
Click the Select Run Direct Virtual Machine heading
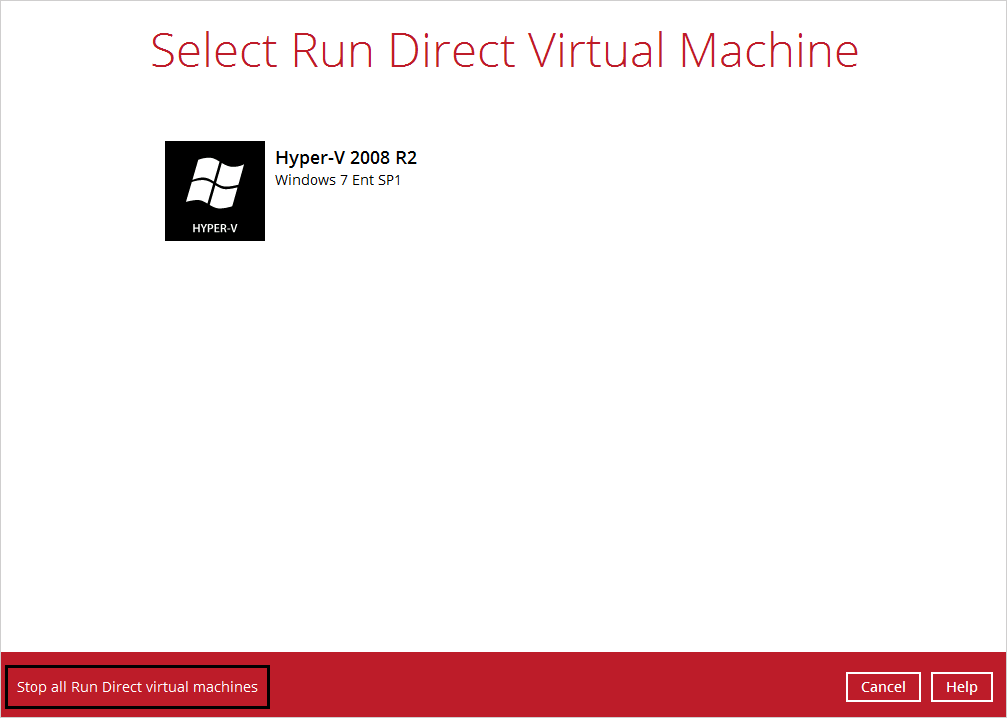504,50
